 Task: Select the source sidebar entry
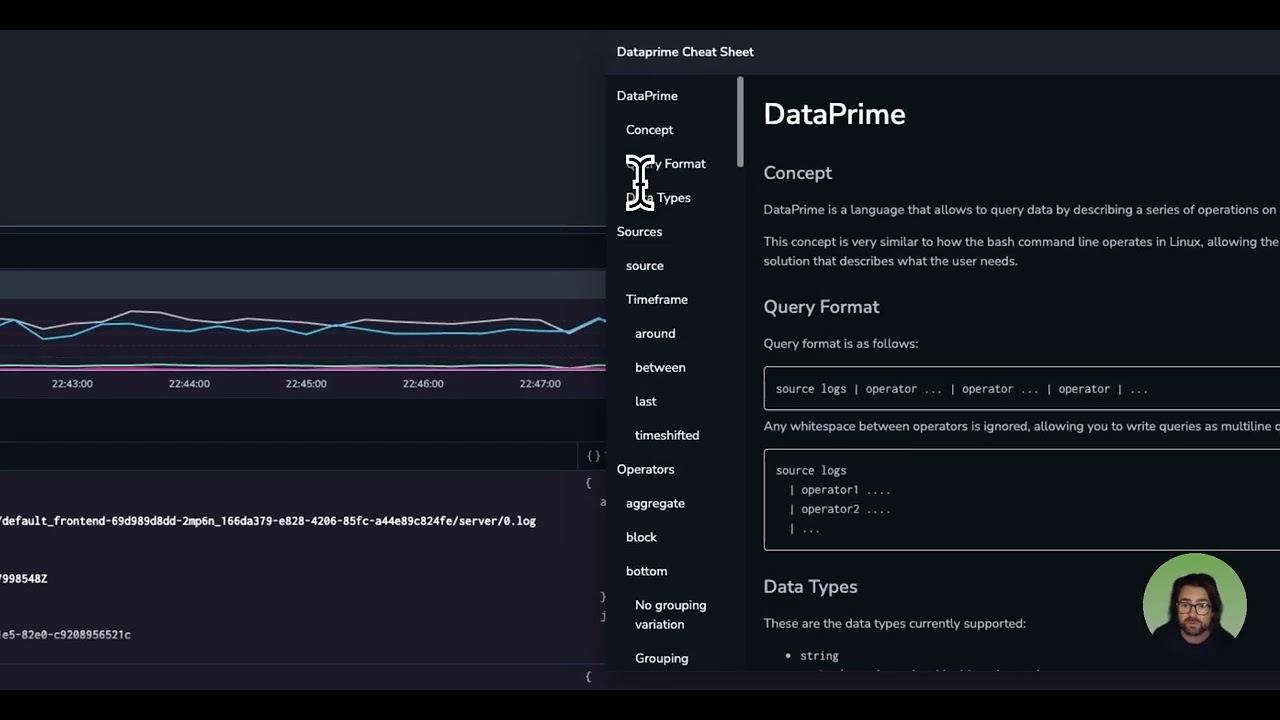click(x=644, y=266)
